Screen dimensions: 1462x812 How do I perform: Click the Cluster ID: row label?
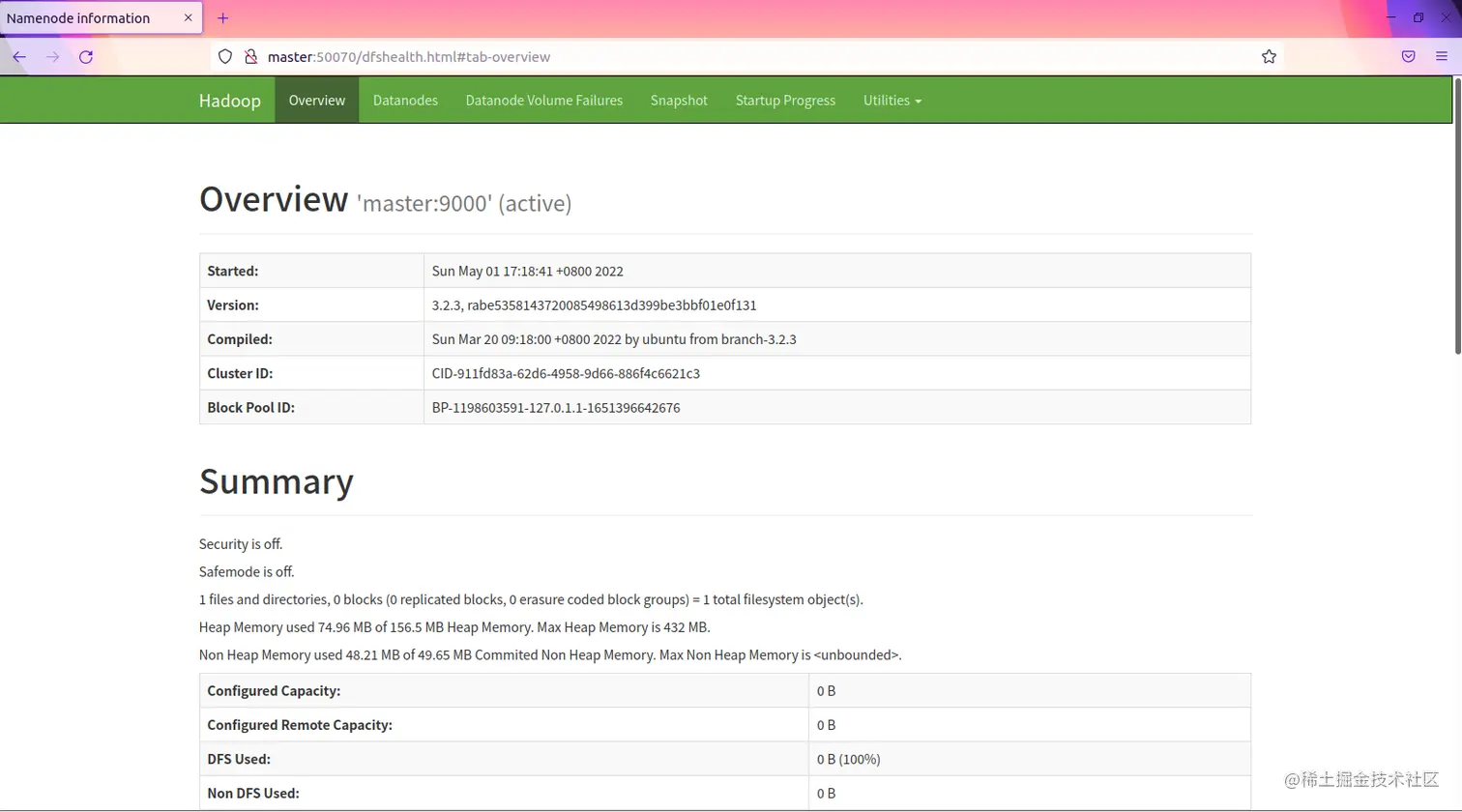tap(241, 373)
